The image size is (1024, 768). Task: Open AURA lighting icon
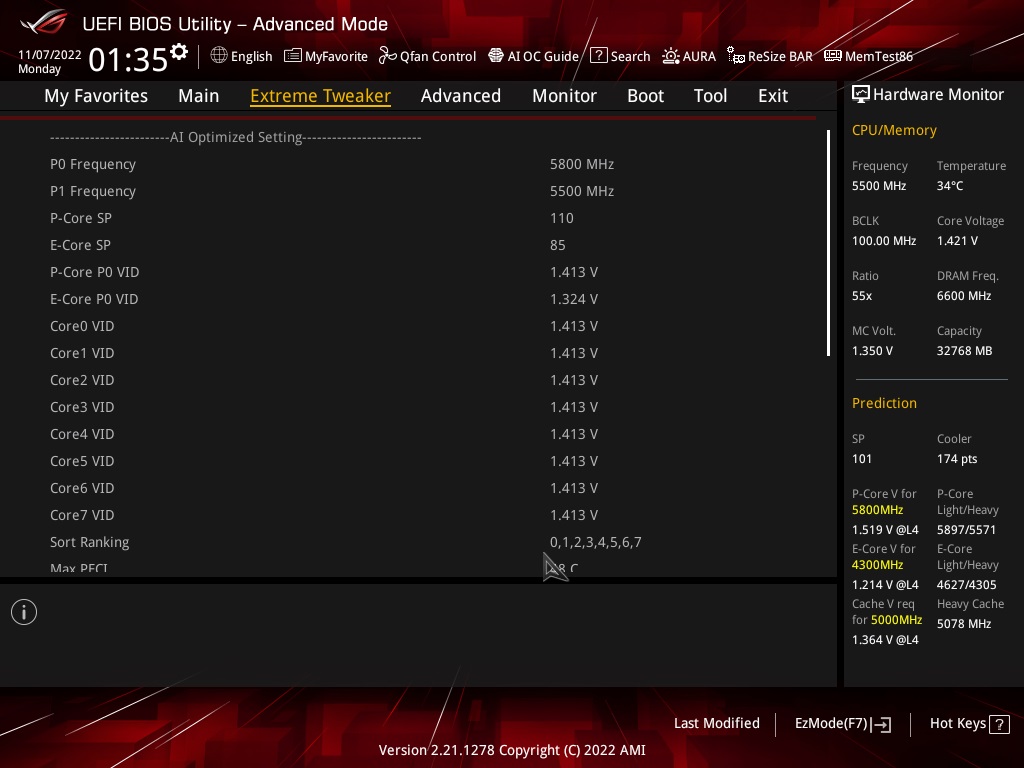pyautogui.click(x=671, y=56)
